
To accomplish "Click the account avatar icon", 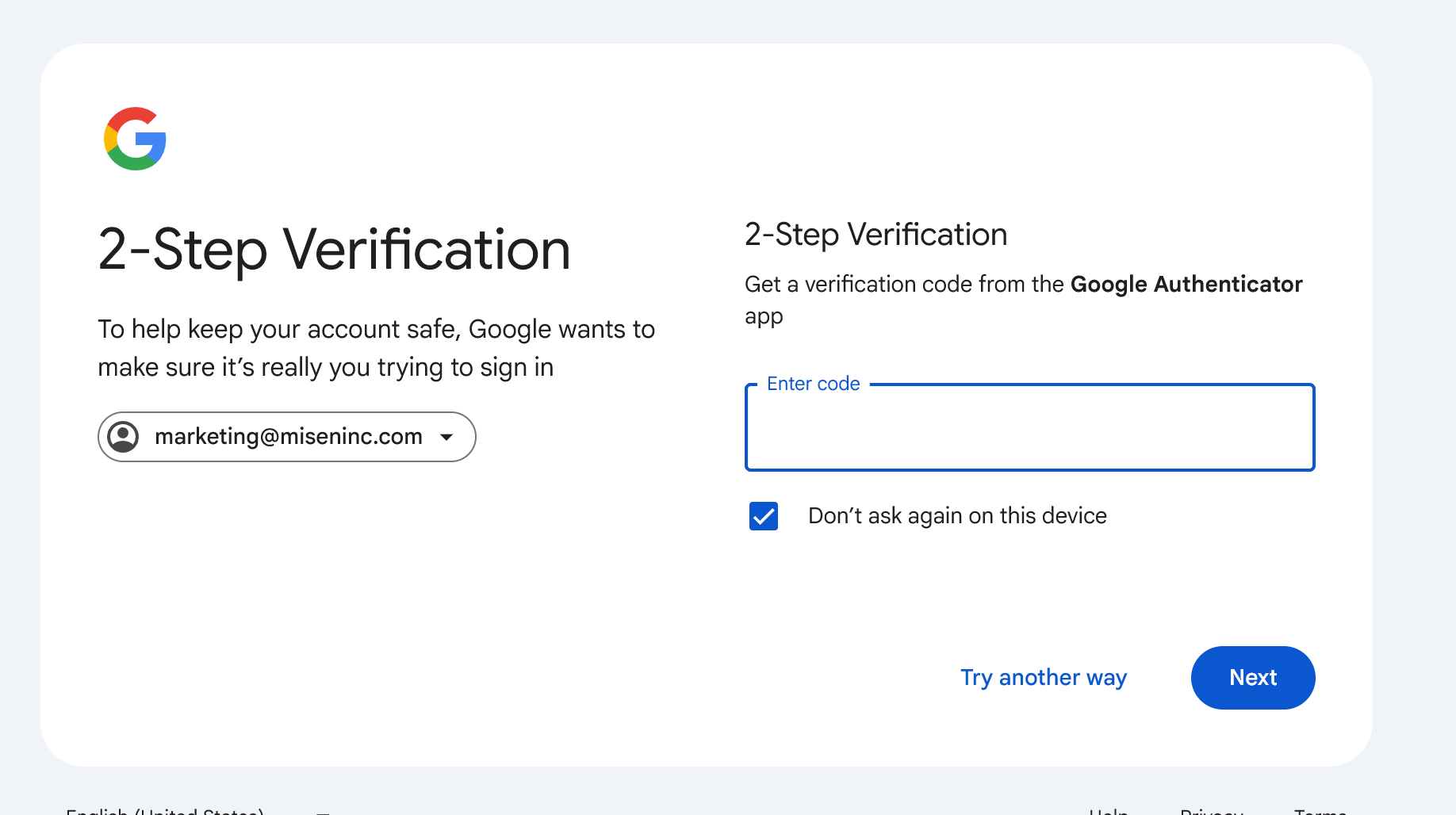I will 123,437.
